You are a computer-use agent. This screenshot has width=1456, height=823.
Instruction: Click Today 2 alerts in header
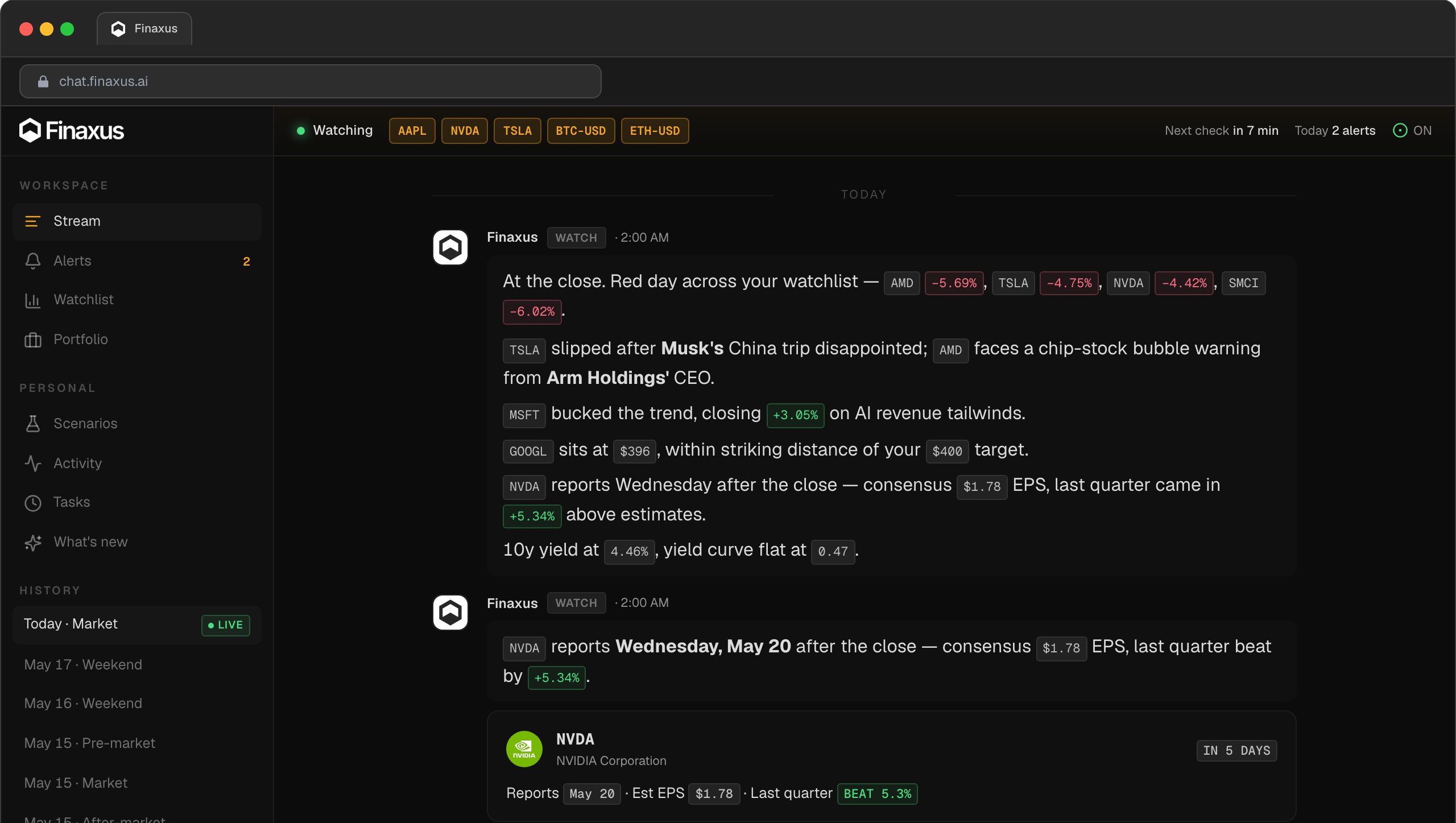(1335, 131)
